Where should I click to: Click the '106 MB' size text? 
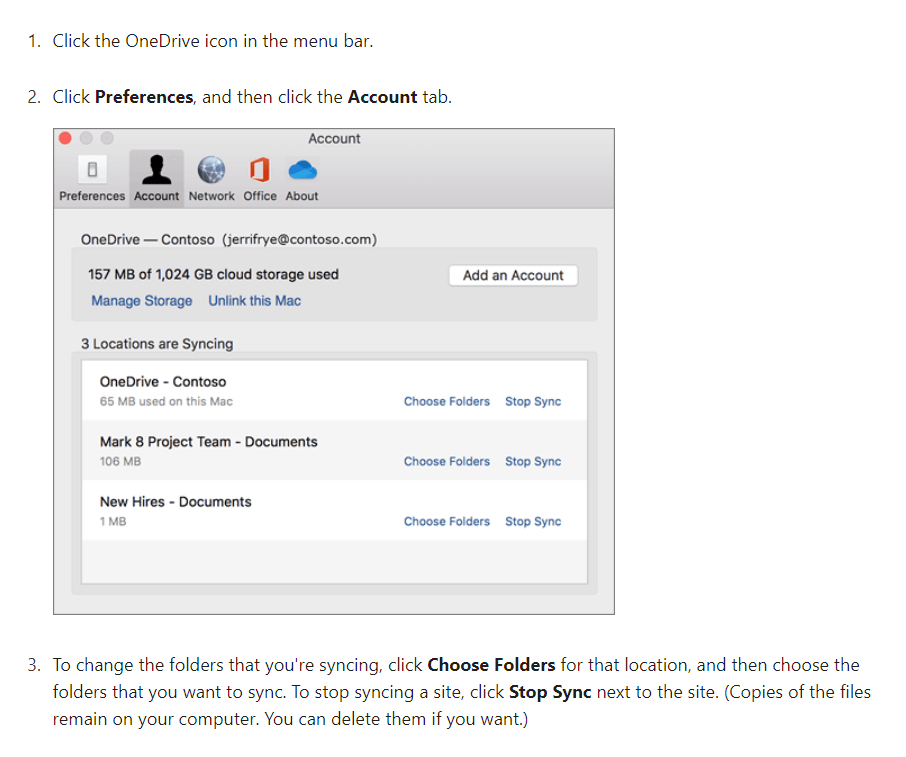120,462
